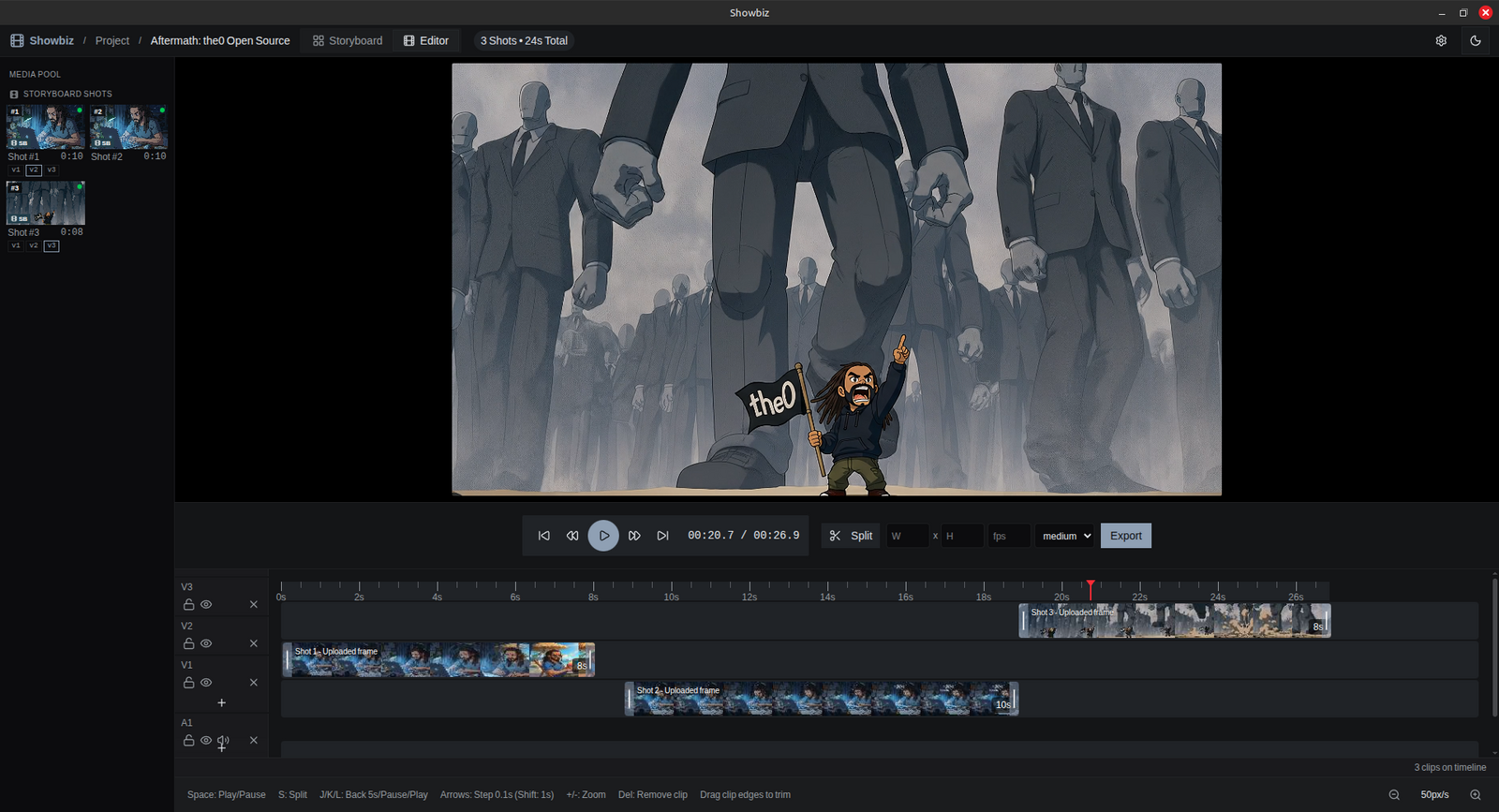
Task: Click the 3 clips on timeline status text
Action: 1449,767
